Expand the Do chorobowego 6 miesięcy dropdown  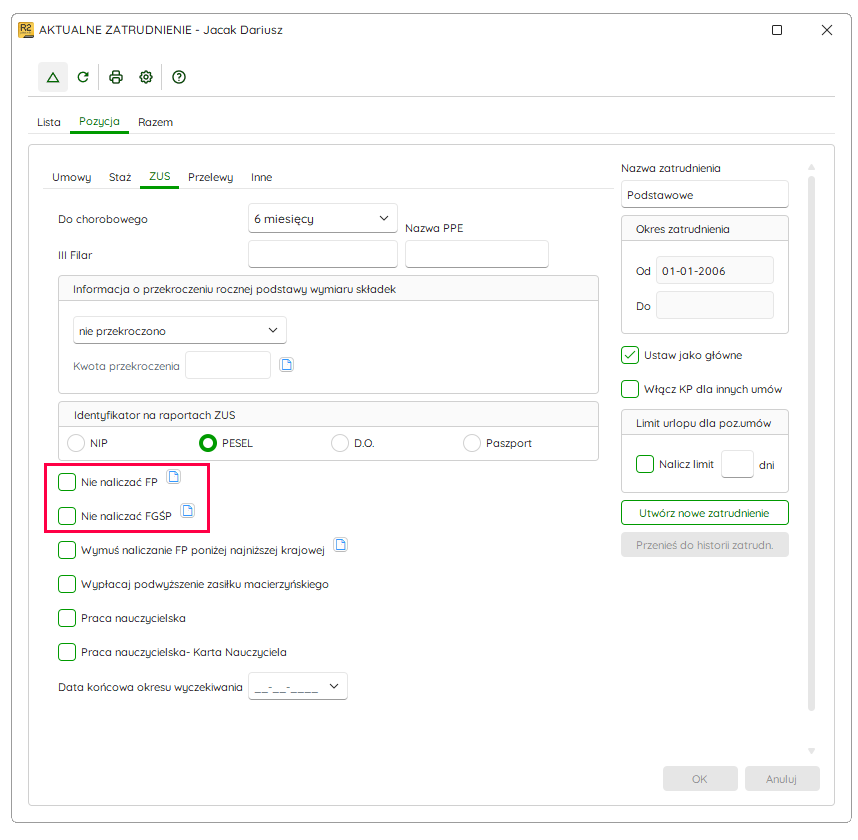[x=323, y=218]
